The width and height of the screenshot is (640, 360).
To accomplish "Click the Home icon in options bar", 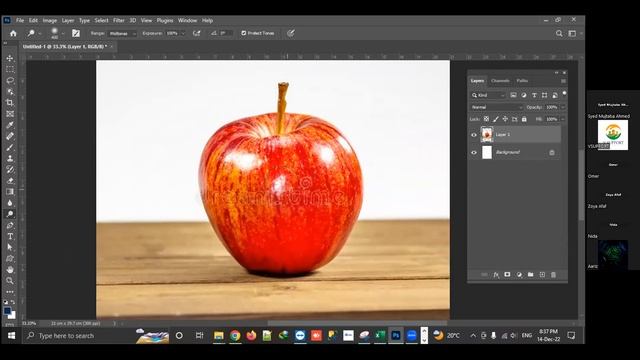I will [x=13, y=33].
